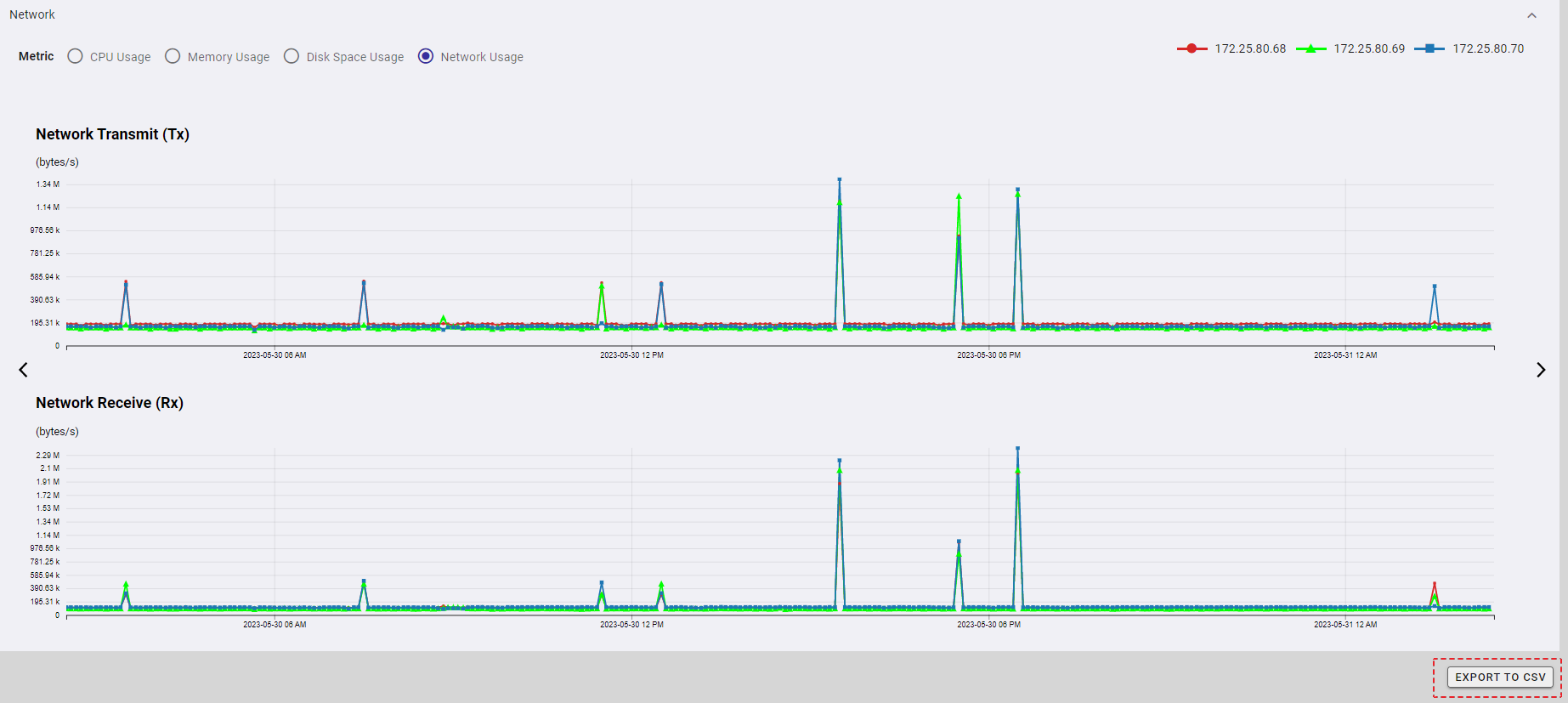1568x703 pixels.
Task: Export chart data to CSV
Action: pos(1499,677)
